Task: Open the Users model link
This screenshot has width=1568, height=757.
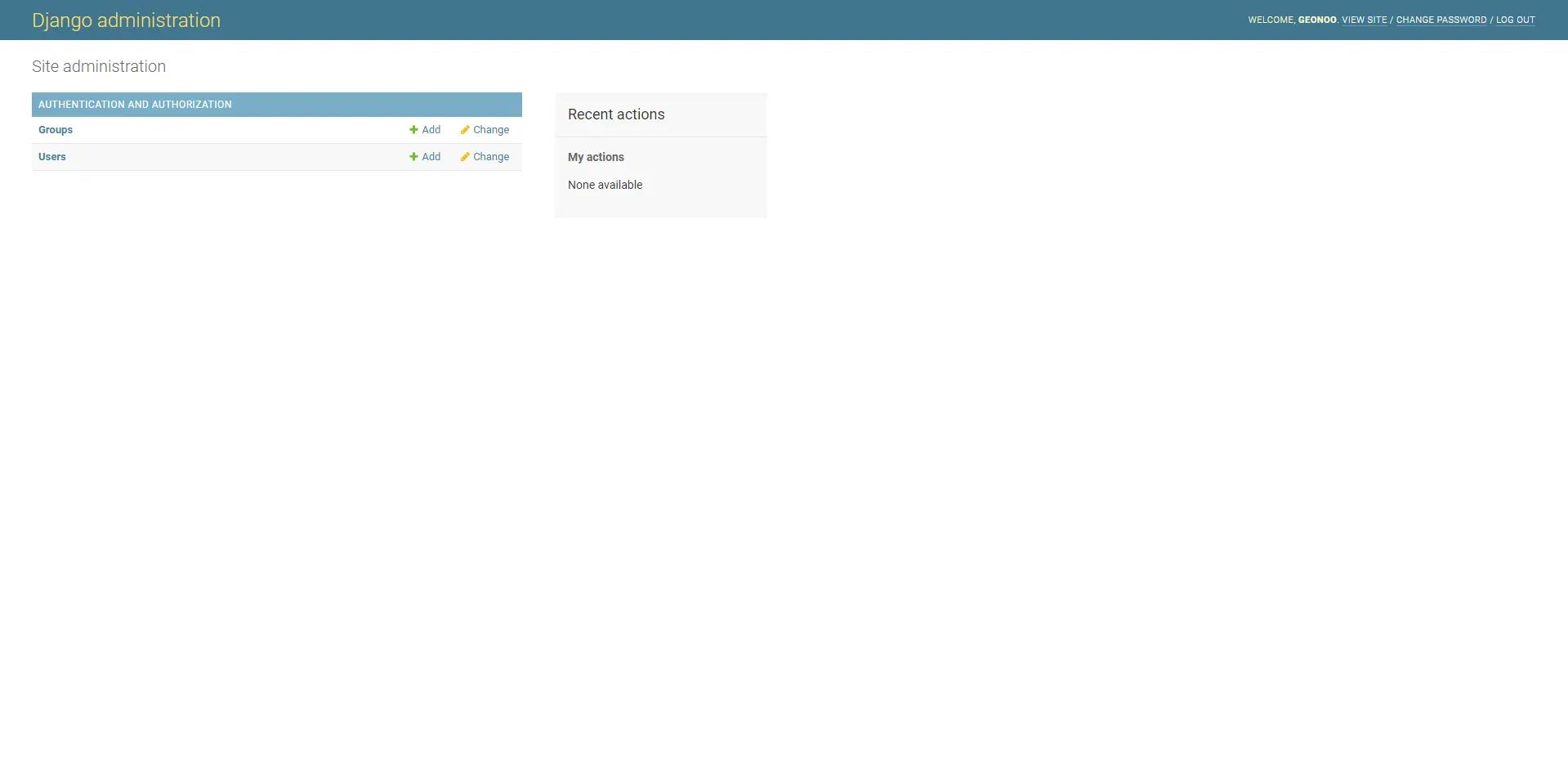Action: click(52, 157)
